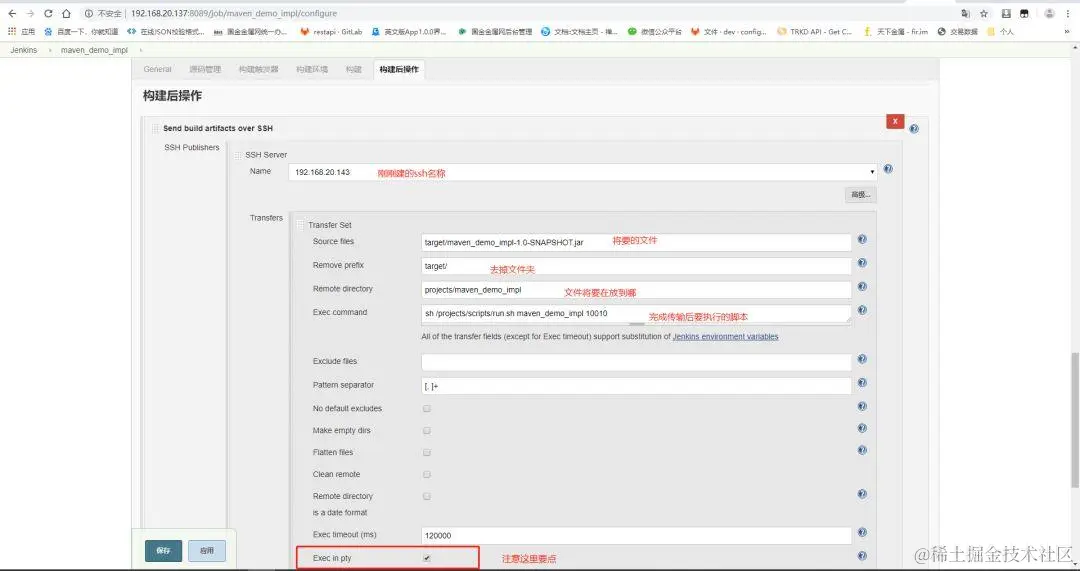
Task: Edit the Exec command text area
Action: coord(636,313)
